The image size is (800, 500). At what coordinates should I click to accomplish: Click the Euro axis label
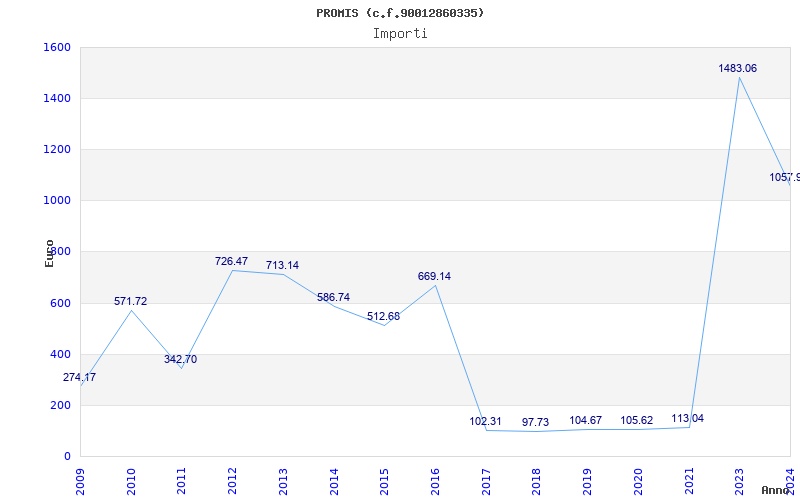pyautogui.click(x=49, y=253)
